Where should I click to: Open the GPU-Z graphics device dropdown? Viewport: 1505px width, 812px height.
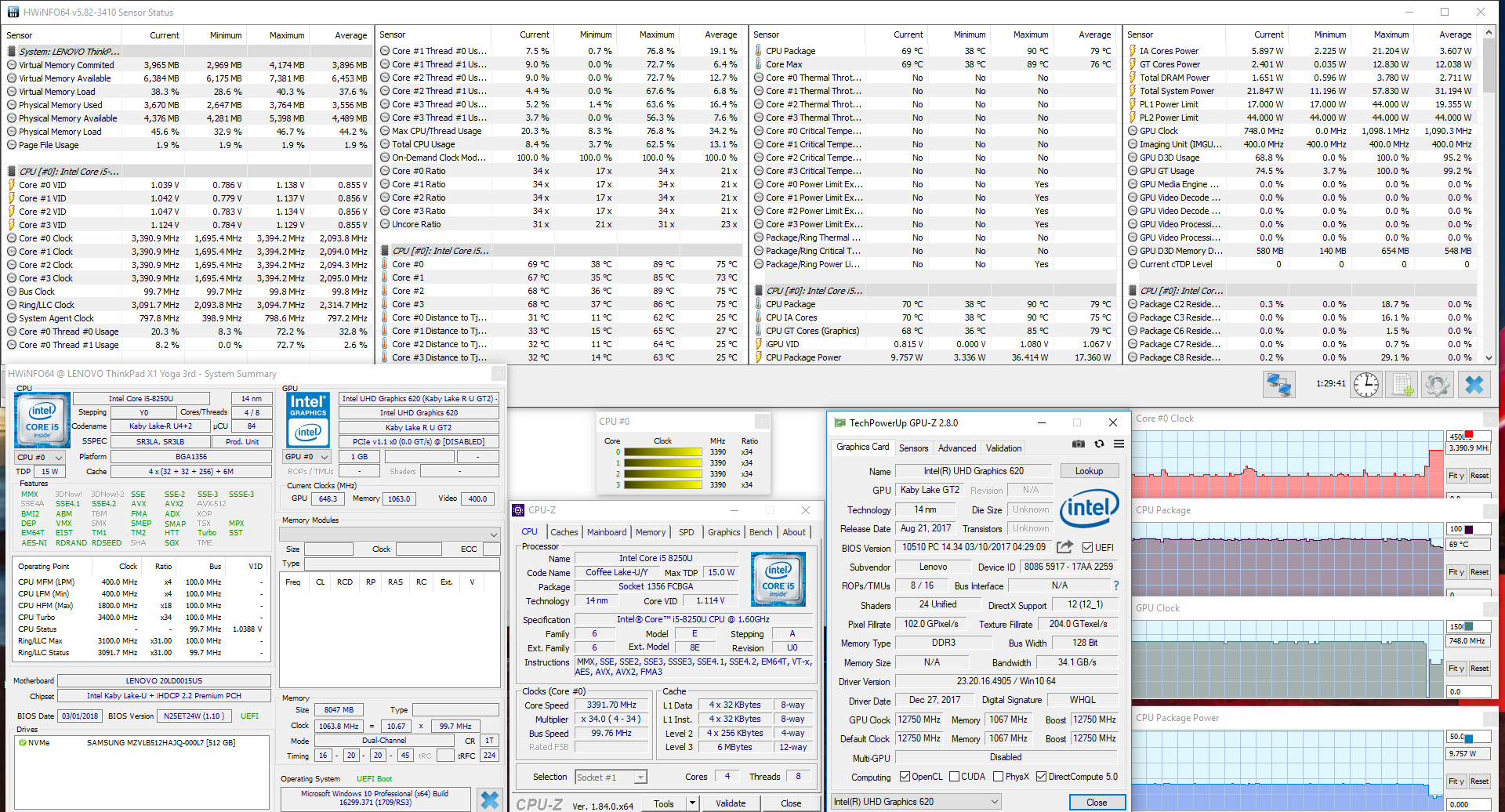[x=916, y=802]
